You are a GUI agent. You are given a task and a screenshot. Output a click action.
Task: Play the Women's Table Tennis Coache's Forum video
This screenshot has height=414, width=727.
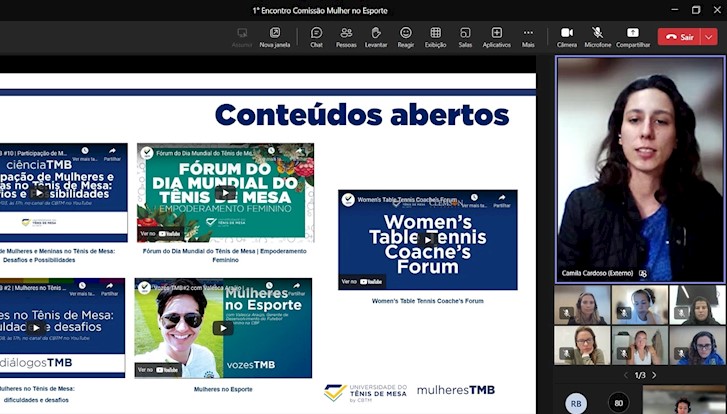click(x=428, y=239)
